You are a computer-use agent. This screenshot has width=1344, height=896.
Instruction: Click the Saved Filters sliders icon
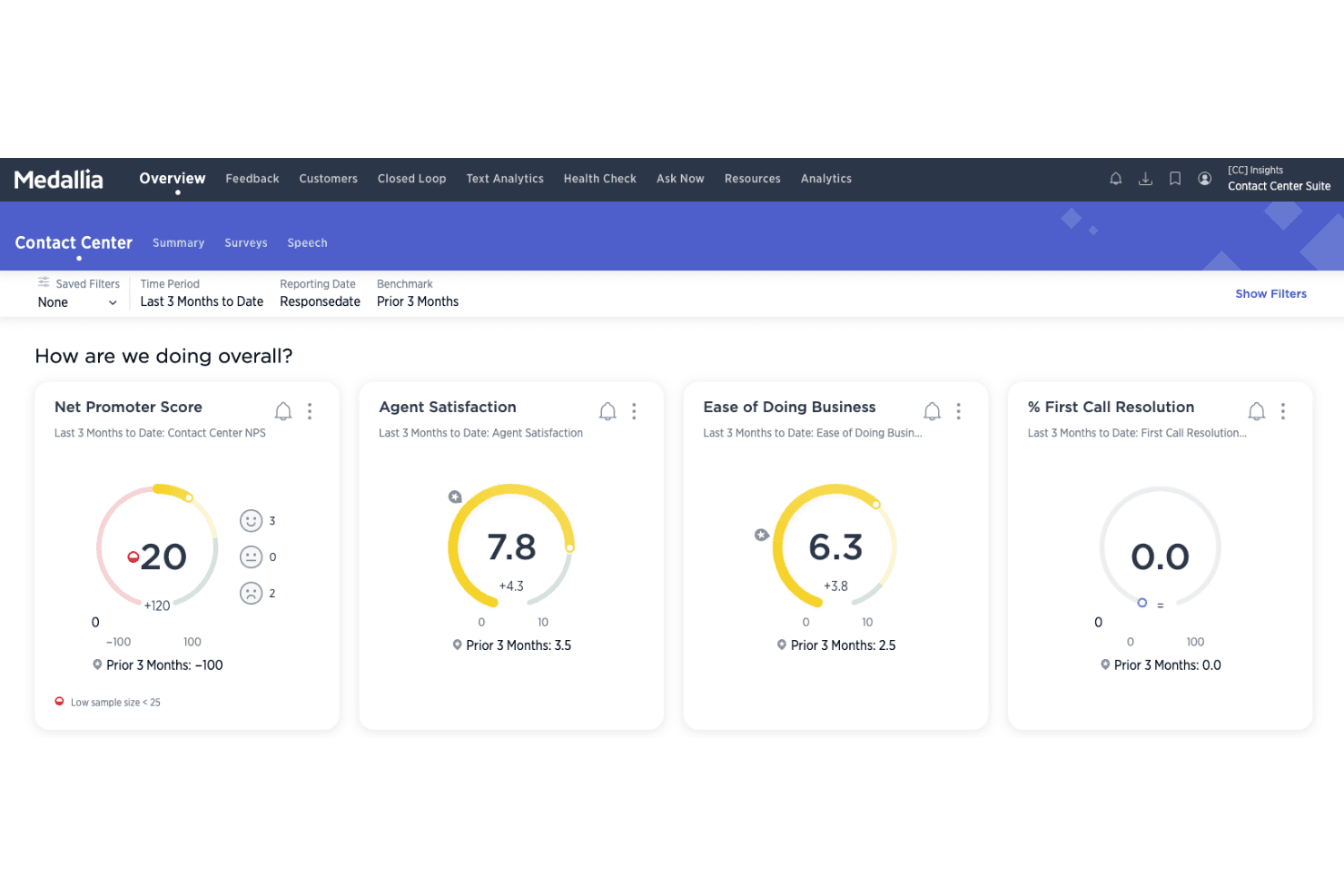(44, 283)
